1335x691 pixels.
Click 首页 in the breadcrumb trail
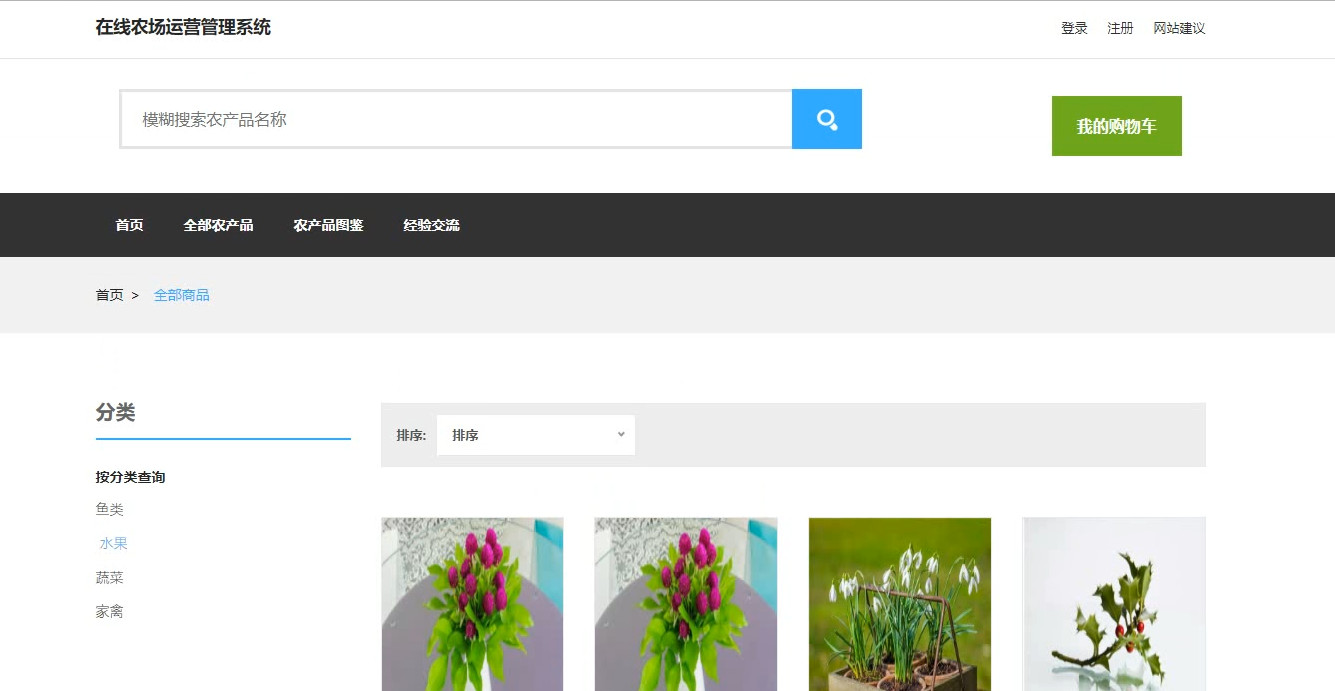point(110,295)
